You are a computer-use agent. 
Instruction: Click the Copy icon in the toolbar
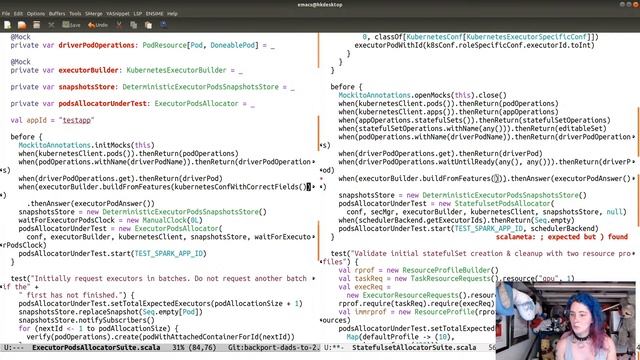(133, 25)
